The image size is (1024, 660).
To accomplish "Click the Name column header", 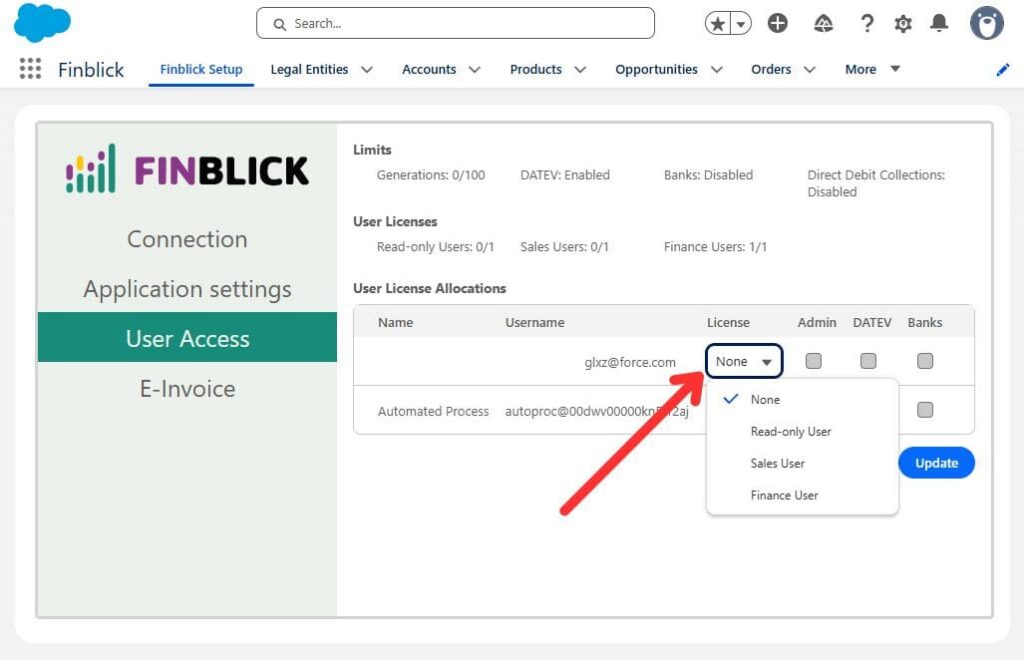I will (x=395, y=322).
